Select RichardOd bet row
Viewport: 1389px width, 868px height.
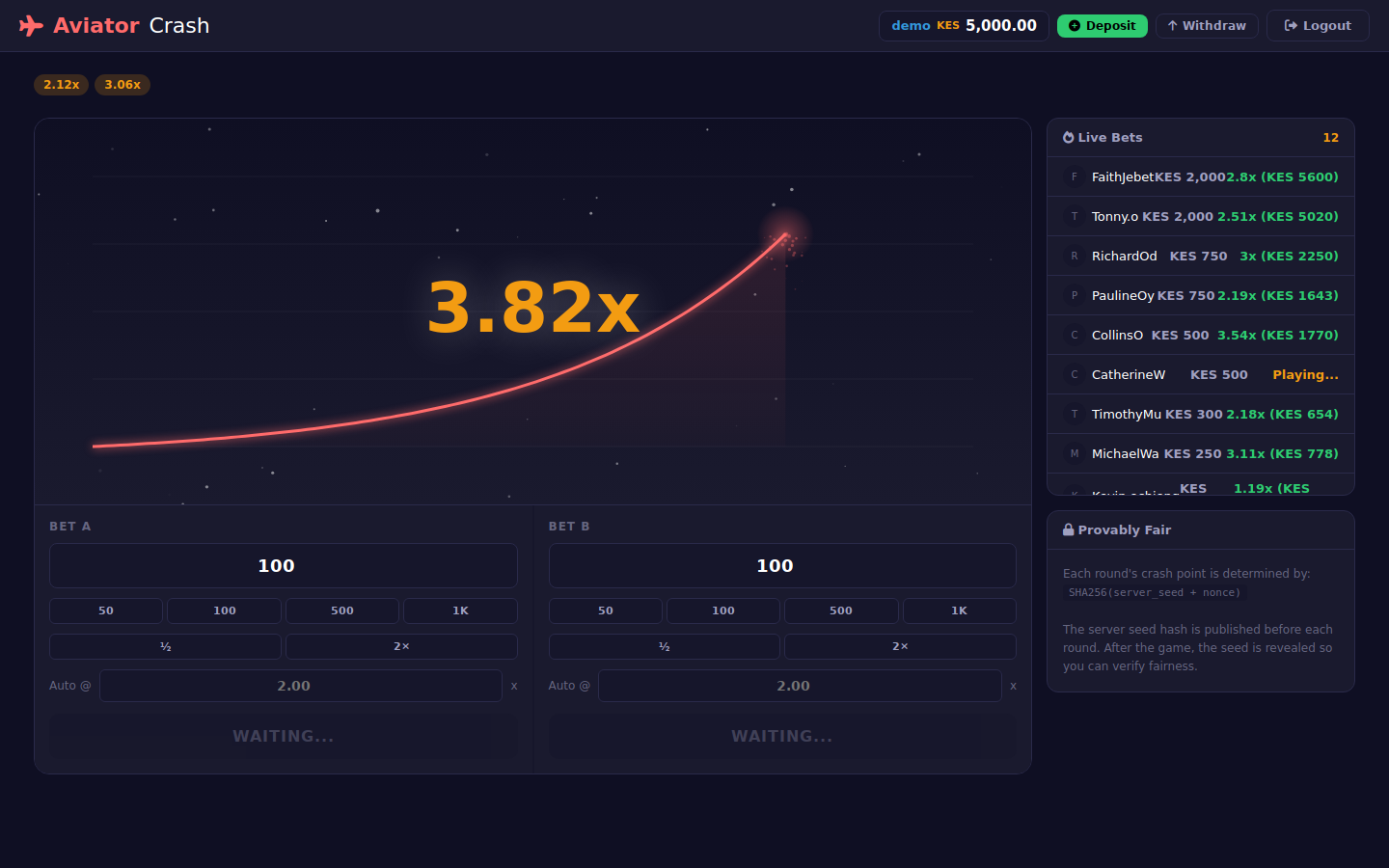click(1201, 257)
